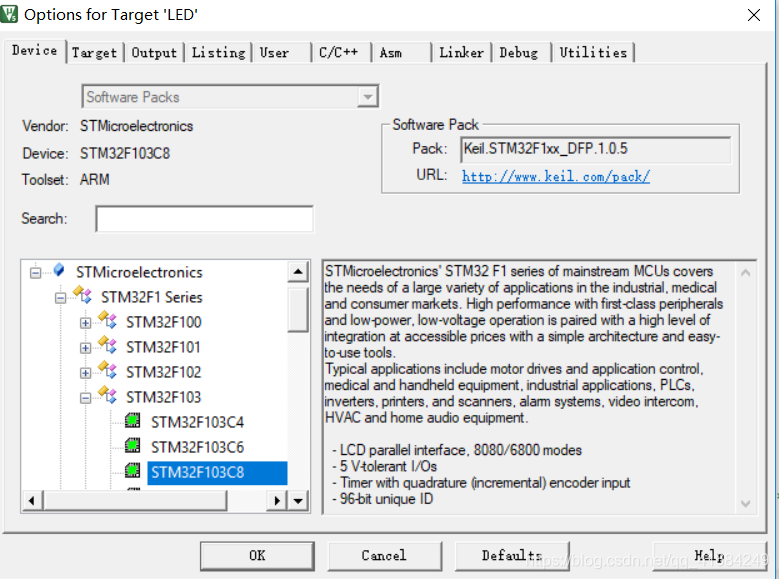
Task: Collapse the STMicroelectronics tree node
Action: click(x=35, y=273)
